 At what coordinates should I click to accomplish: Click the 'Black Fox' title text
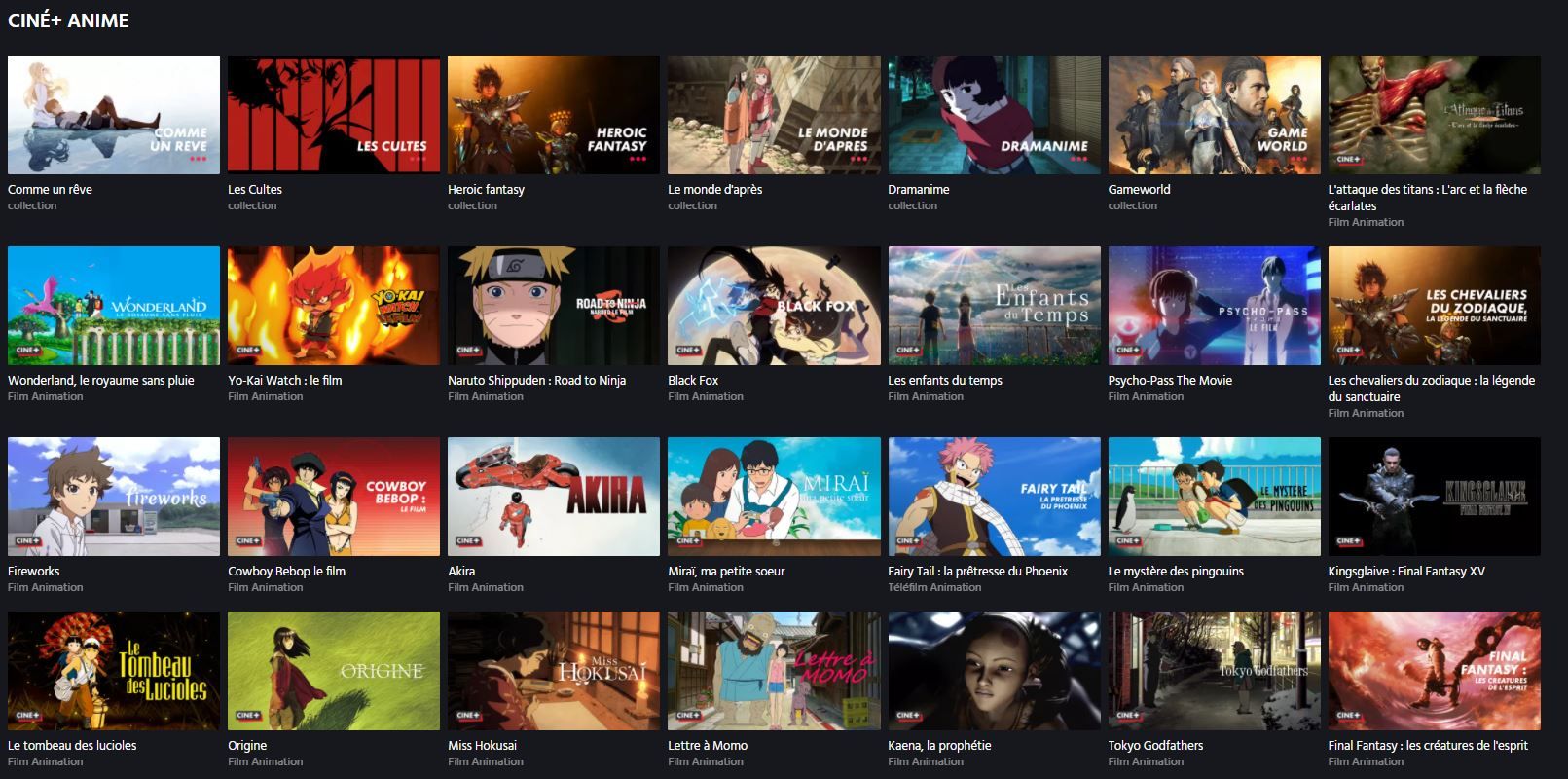693,380
